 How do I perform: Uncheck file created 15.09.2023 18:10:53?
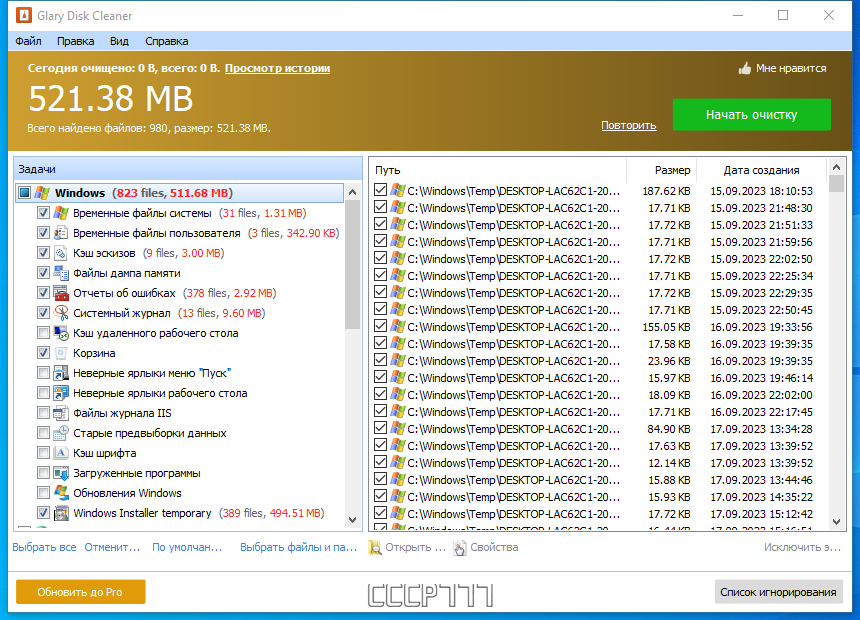380,190
